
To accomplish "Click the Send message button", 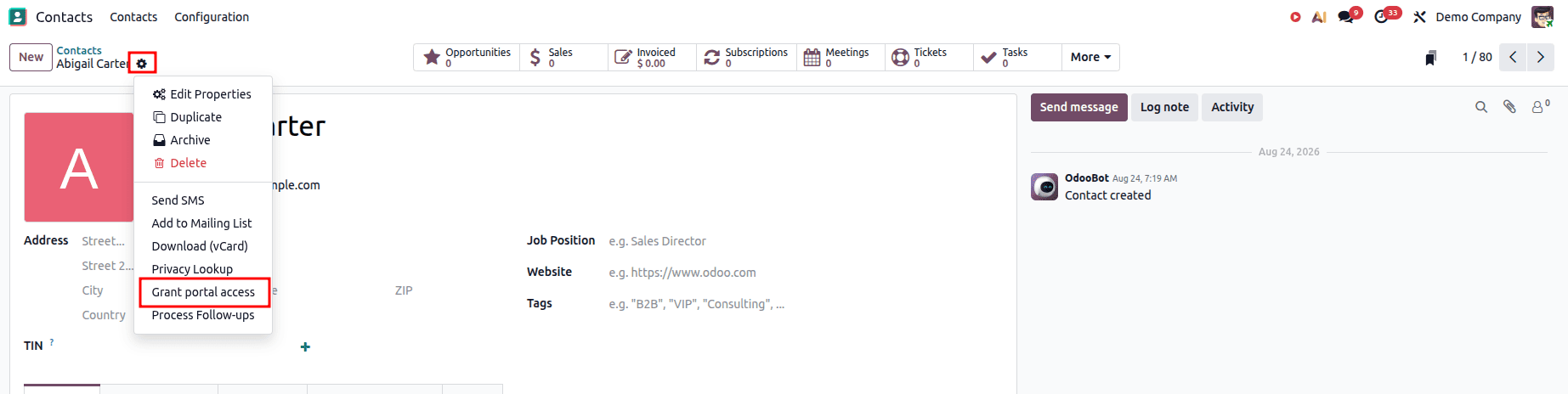I will 1078,107.
